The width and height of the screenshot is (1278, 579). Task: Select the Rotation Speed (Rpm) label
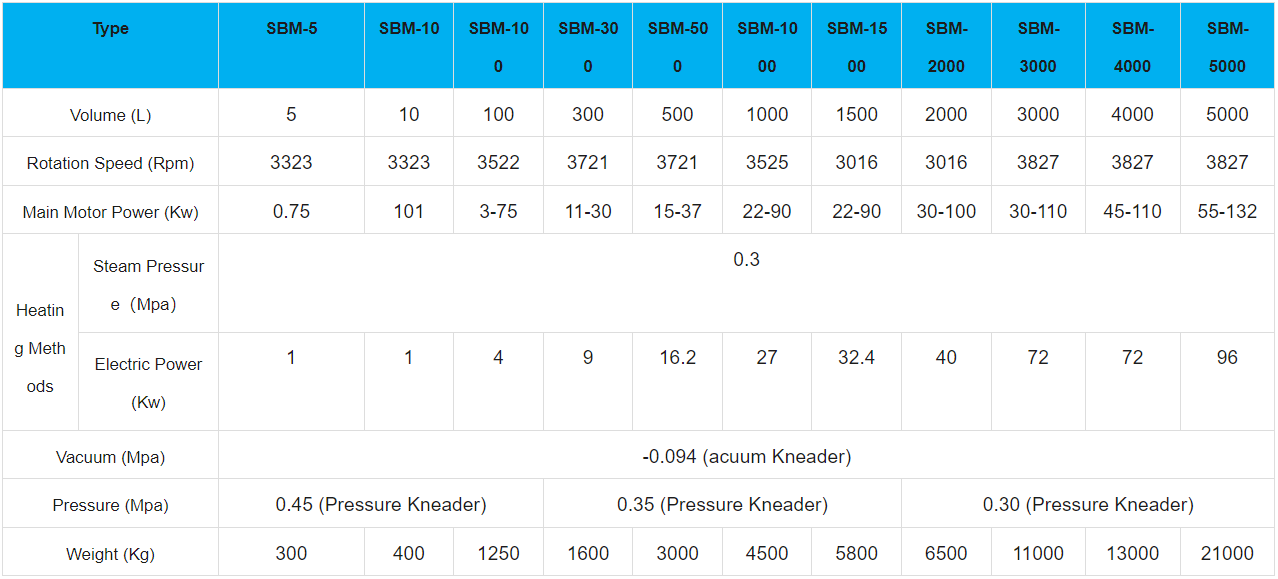pyautogui.click(x=110, y=163)
